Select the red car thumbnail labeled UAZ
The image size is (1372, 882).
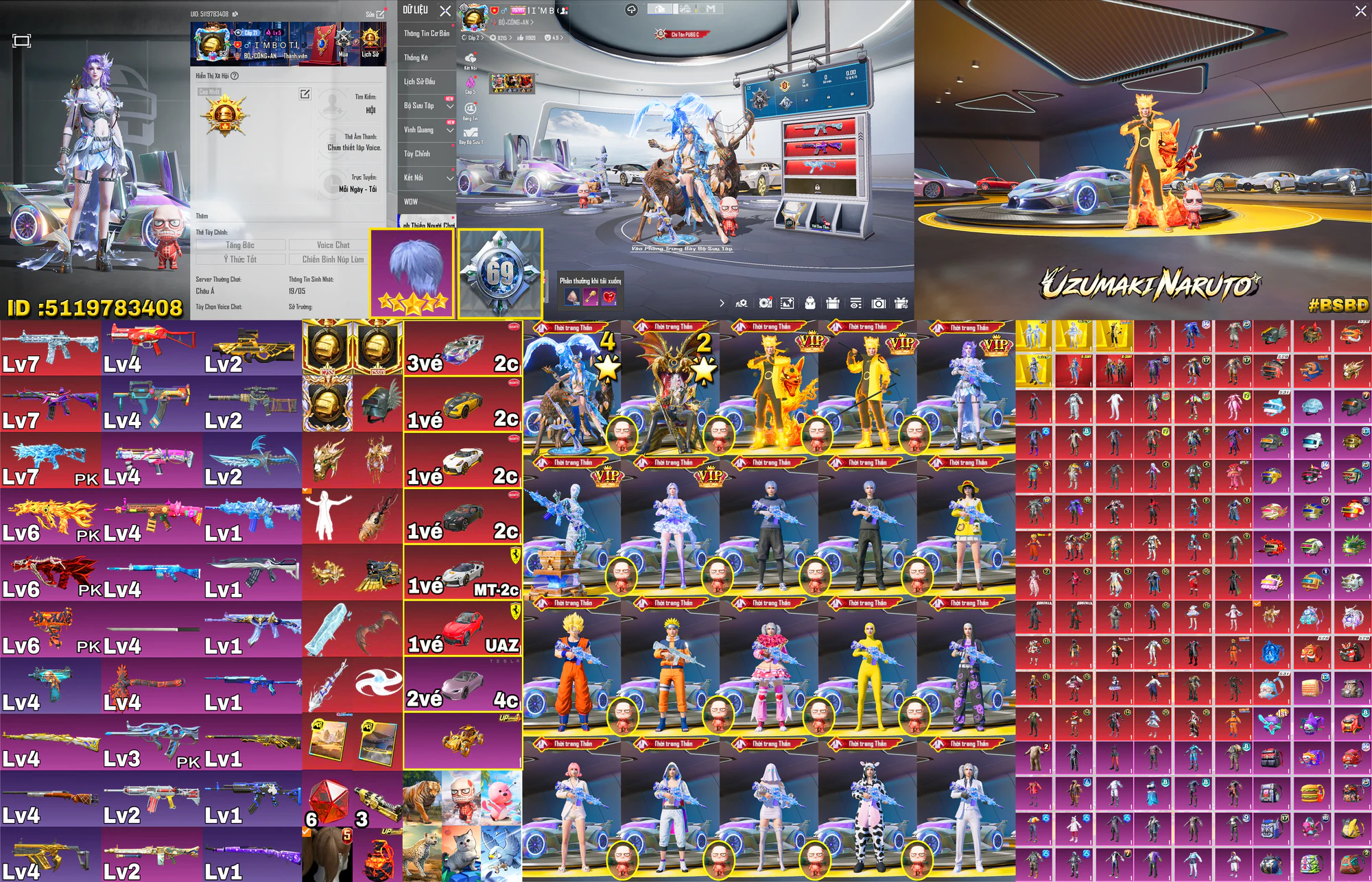462,628
